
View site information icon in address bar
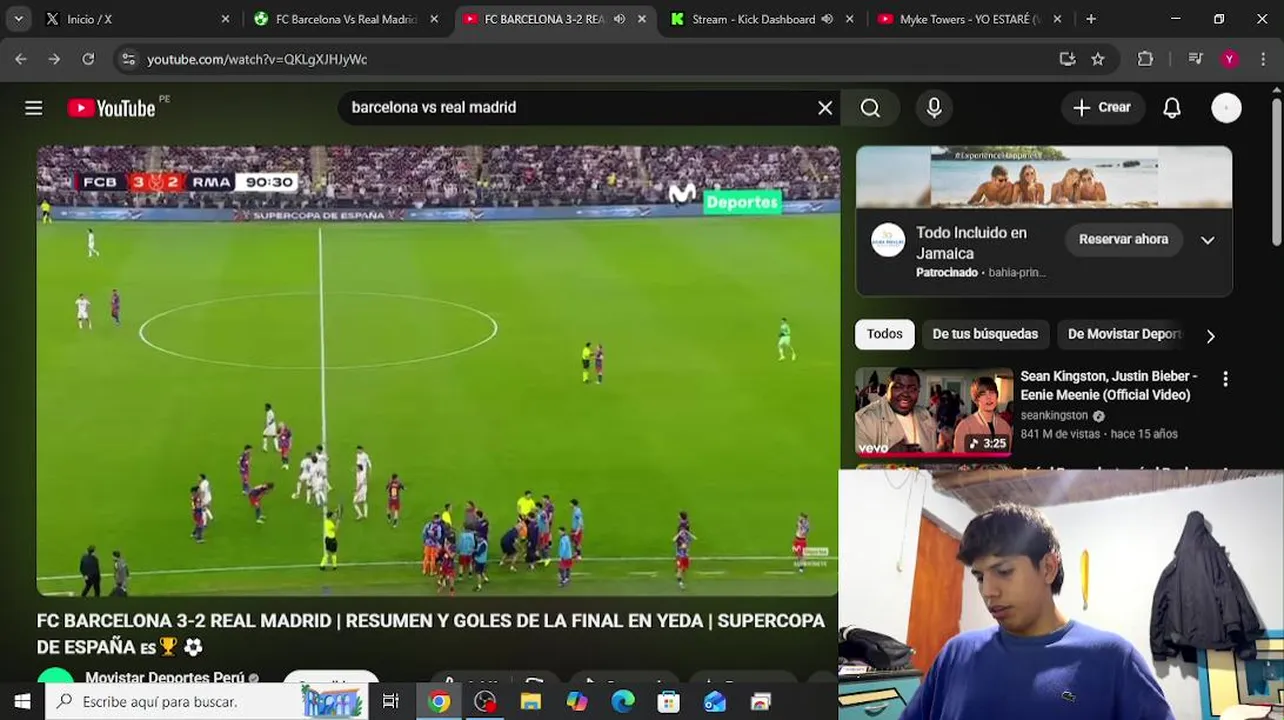(128, 59)
